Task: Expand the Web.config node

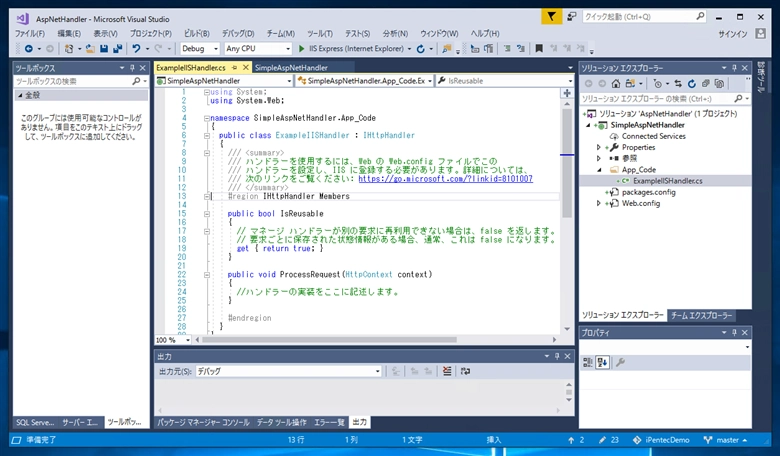Action: click(599, 203)
